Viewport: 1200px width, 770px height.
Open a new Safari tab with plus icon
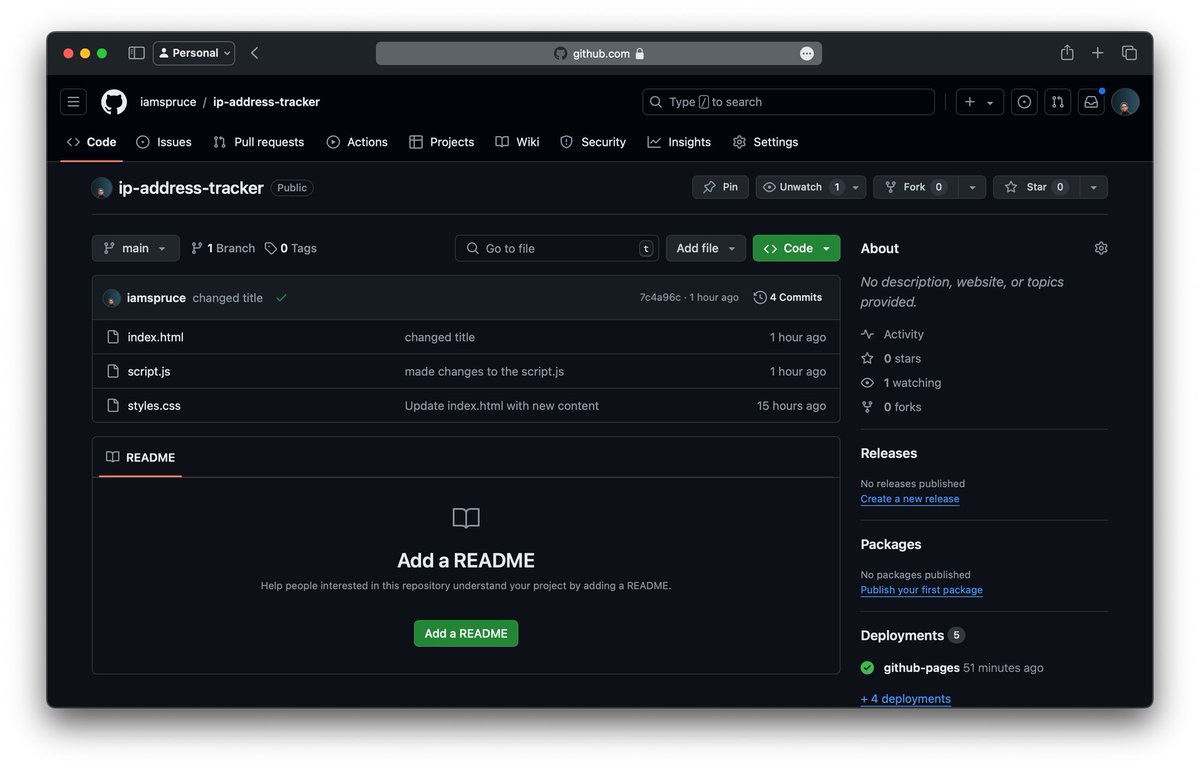click(1098, 53)
